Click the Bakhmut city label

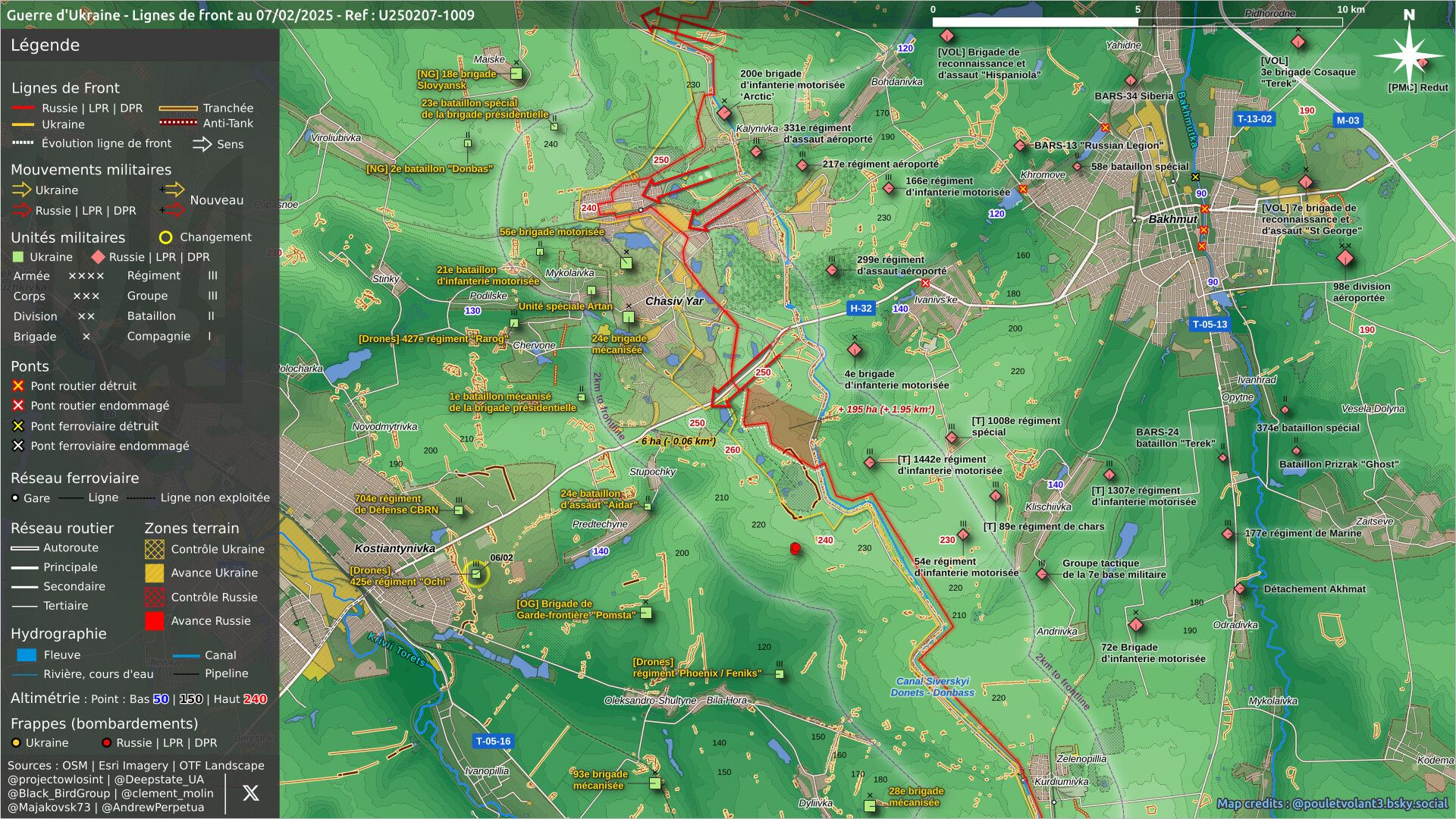click(x=1172, y=219)
